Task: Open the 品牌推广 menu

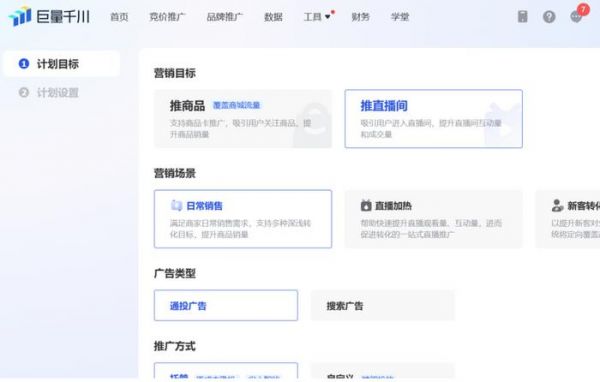Action: (225, 17)
